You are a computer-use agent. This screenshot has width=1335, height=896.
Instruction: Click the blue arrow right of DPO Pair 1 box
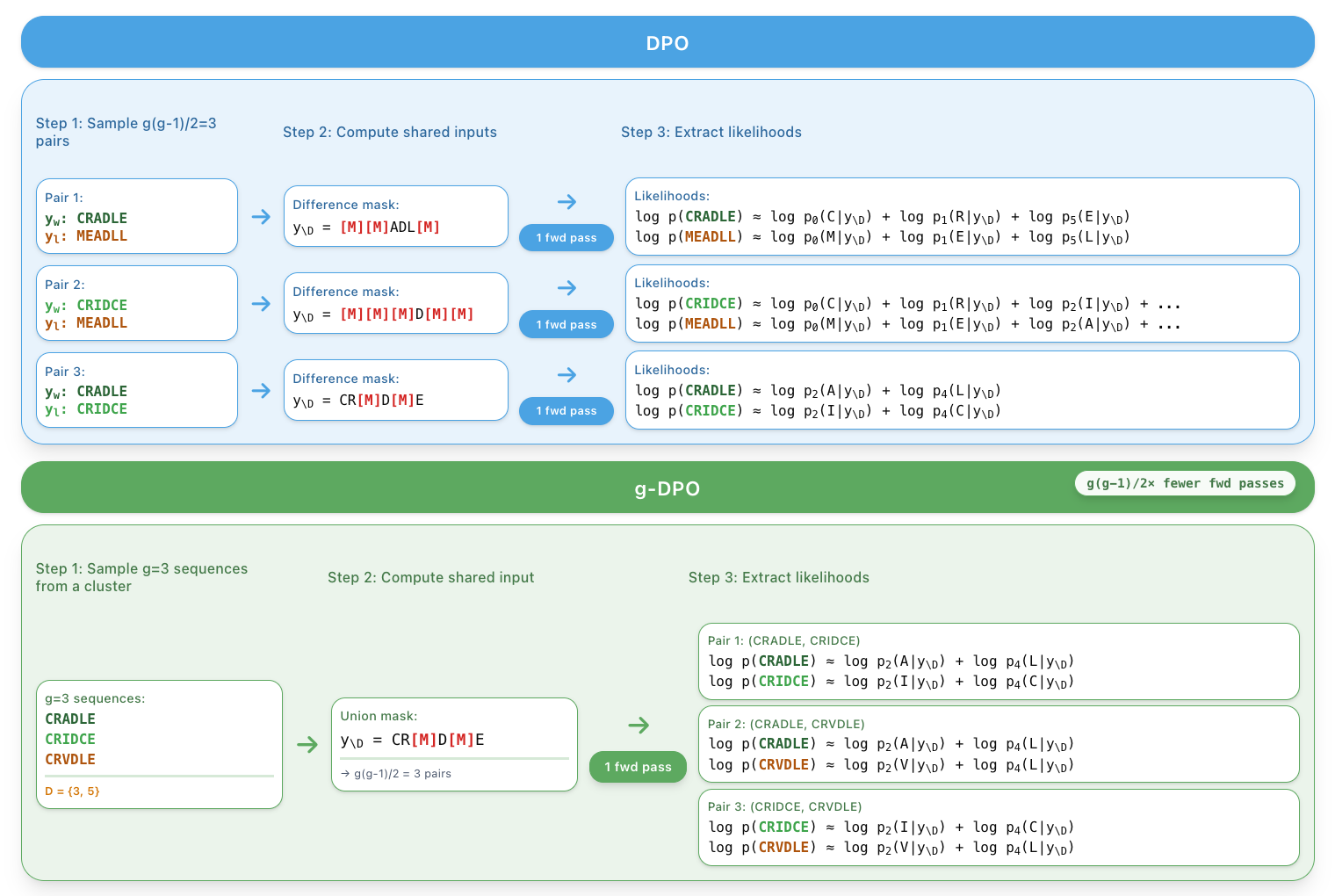coord(261,217)
